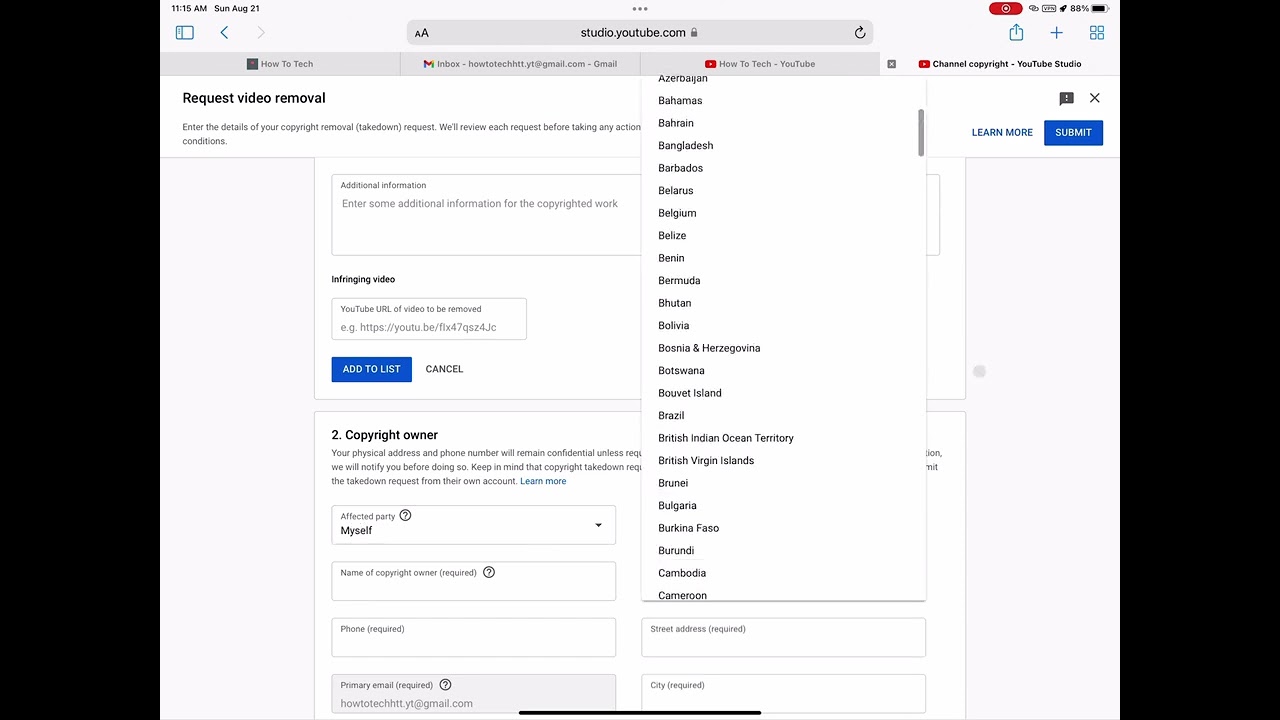Open a new tab with the plus icon

coord(1056,33)
